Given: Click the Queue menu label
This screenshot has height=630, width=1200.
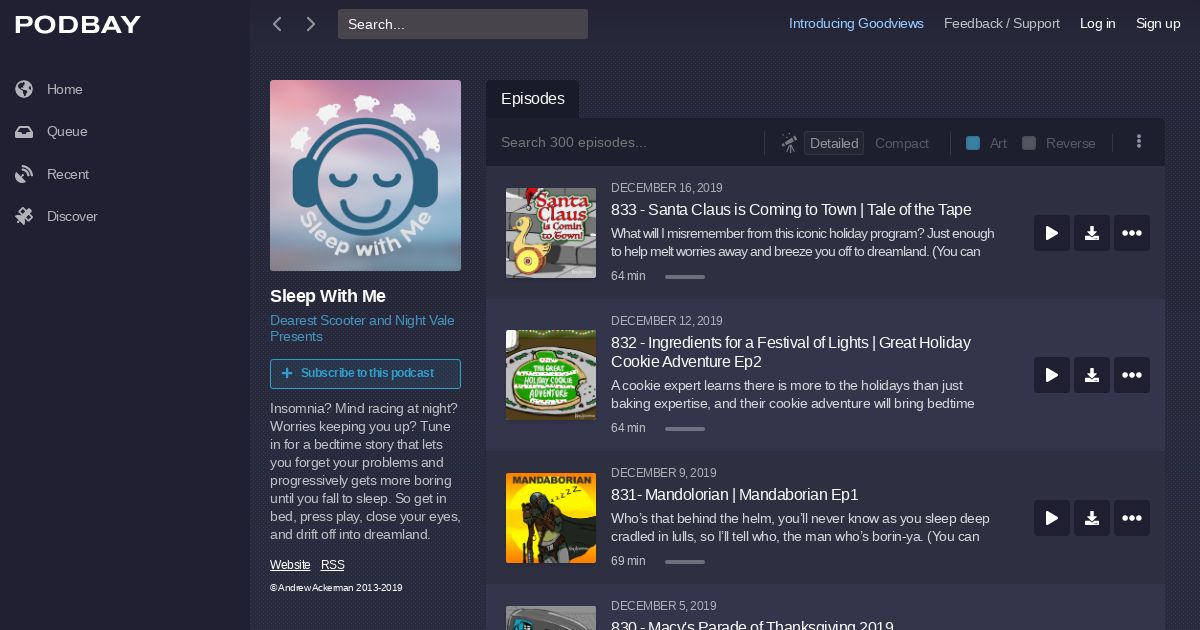Looking at the screenshot, I should (x=67, y=132).
